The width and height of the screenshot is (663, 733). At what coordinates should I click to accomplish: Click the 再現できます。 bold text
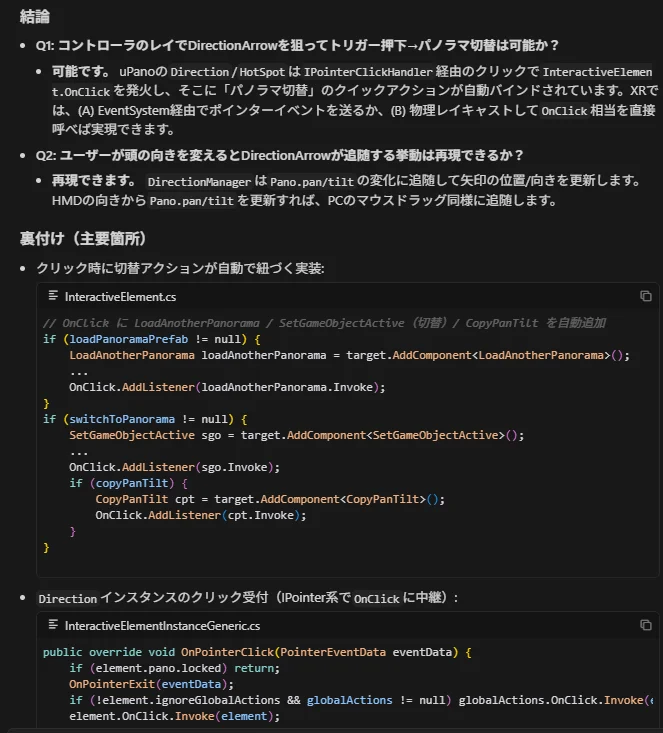click(94, 181)
